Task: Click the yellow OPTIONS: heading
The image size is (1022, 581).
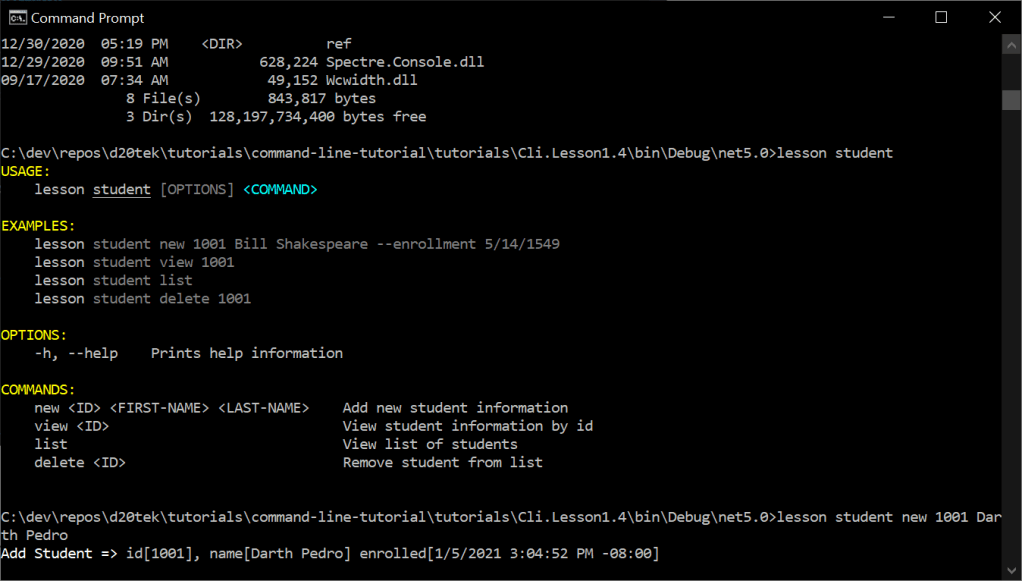Action: [x=34, y=335]
